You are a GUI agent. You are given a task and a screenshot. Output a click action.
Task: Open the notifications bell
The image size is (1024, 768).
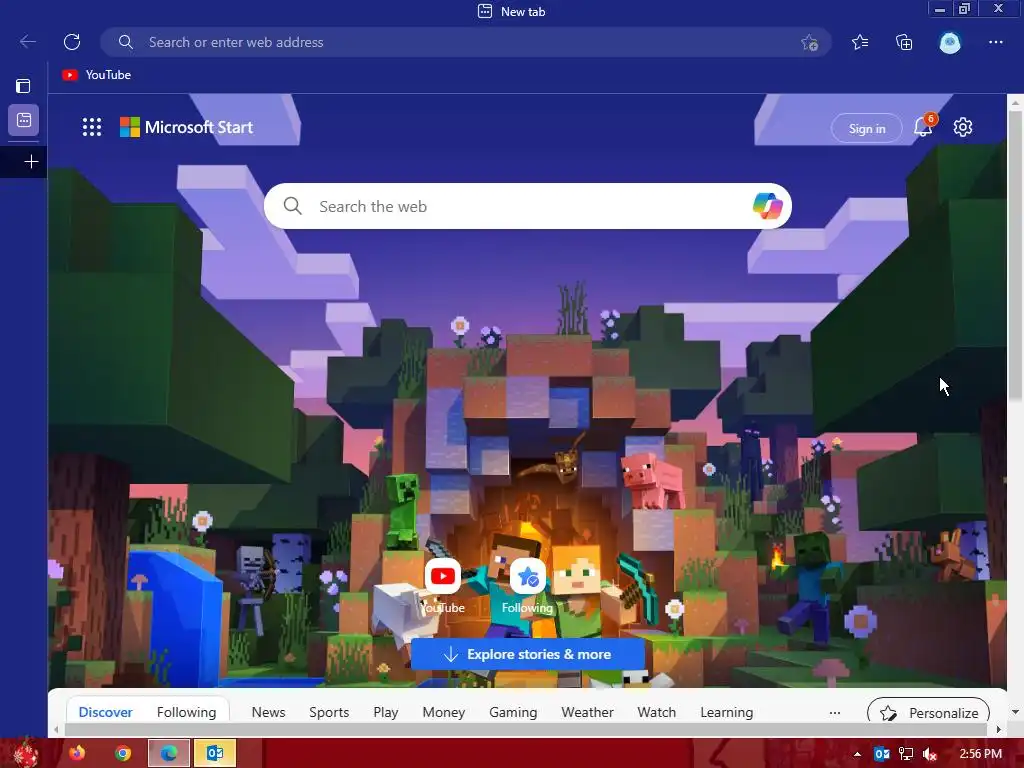[x=923, y=125]
